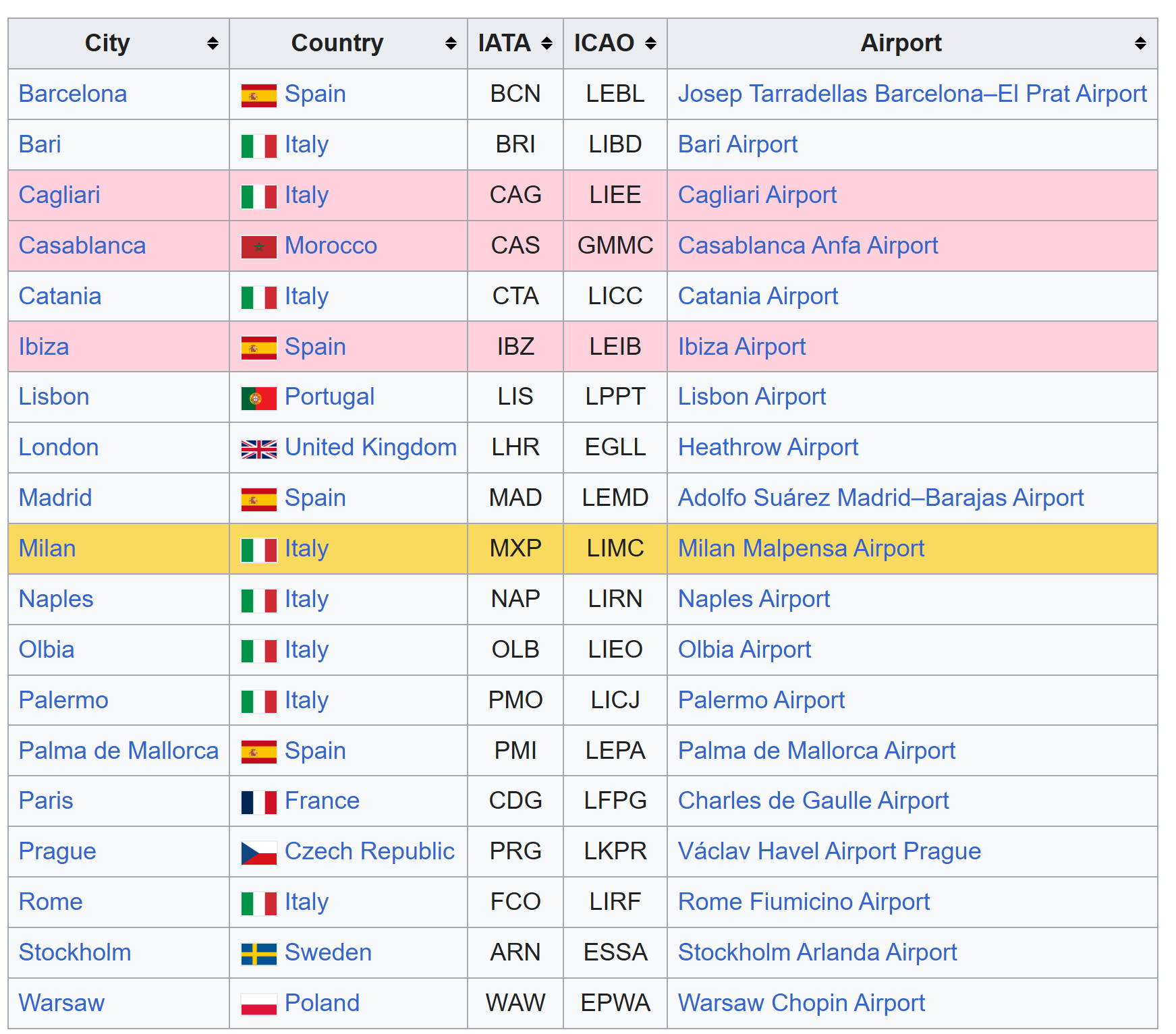Follow the Milan Malpensa Airport link

pos(801,548)
